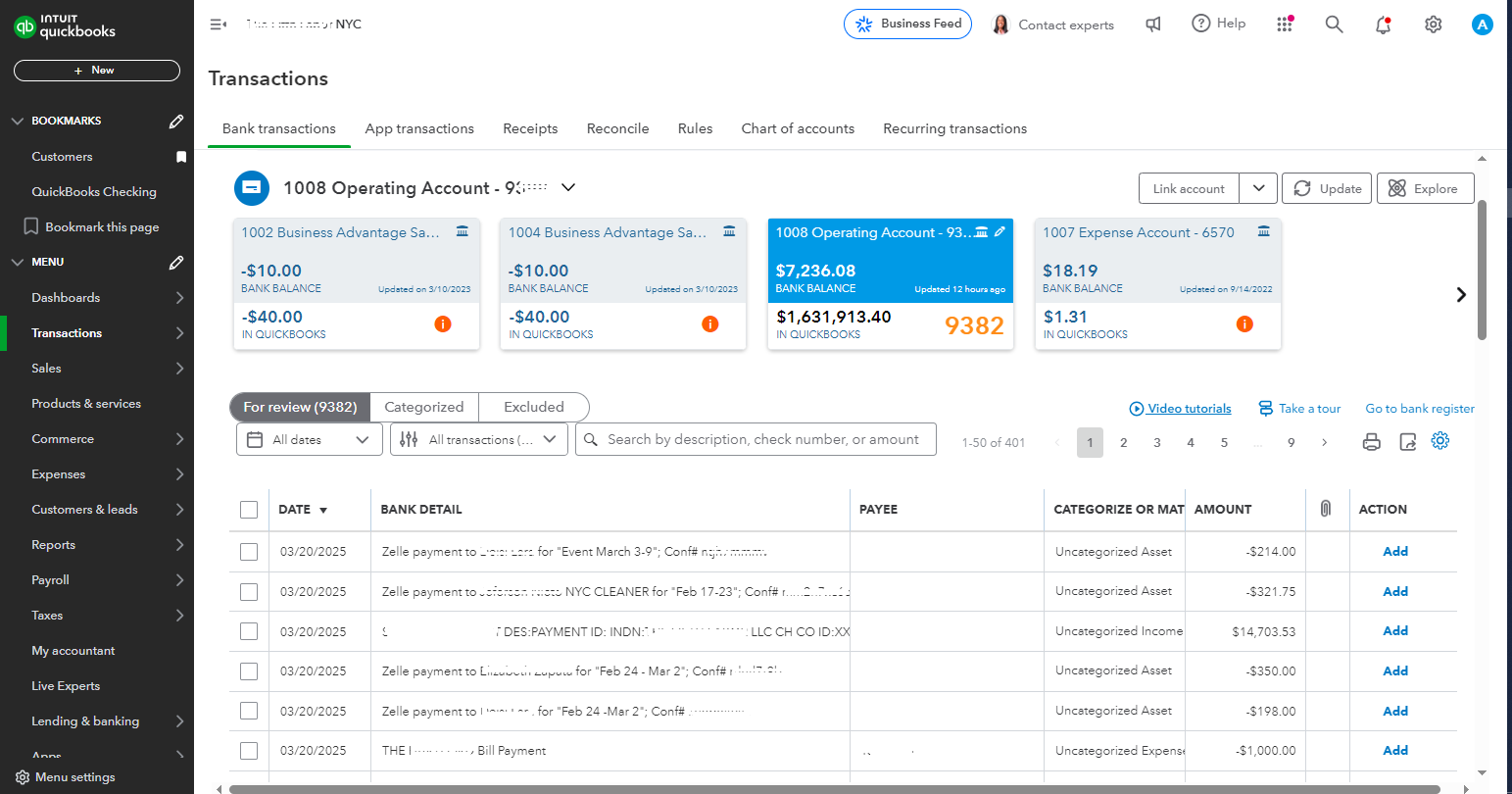Image resolution: width=1512 pixels, height=794 pixels.
Task: Edit menu with the pencil icon
Action: coord(176,262)
